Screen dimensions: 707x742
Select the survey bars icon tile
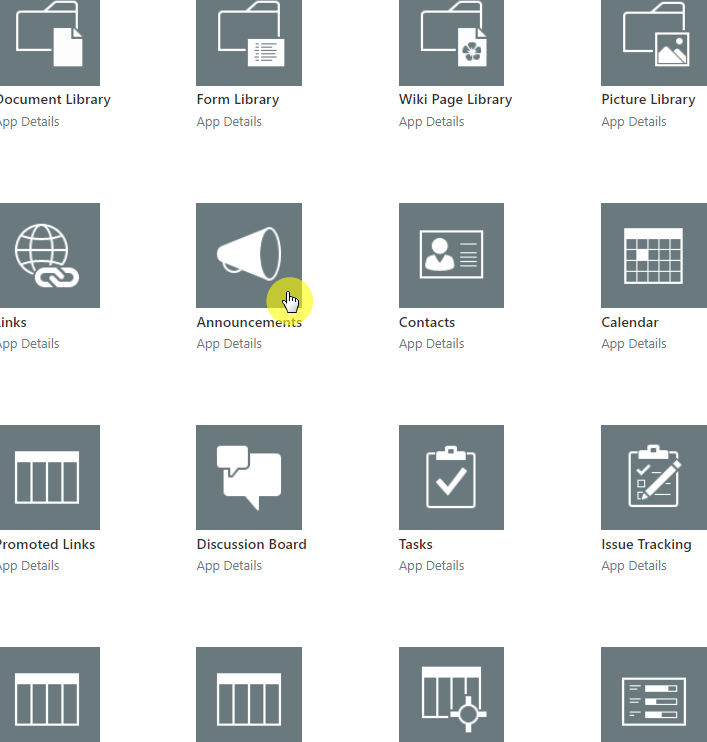pos(654,694)
